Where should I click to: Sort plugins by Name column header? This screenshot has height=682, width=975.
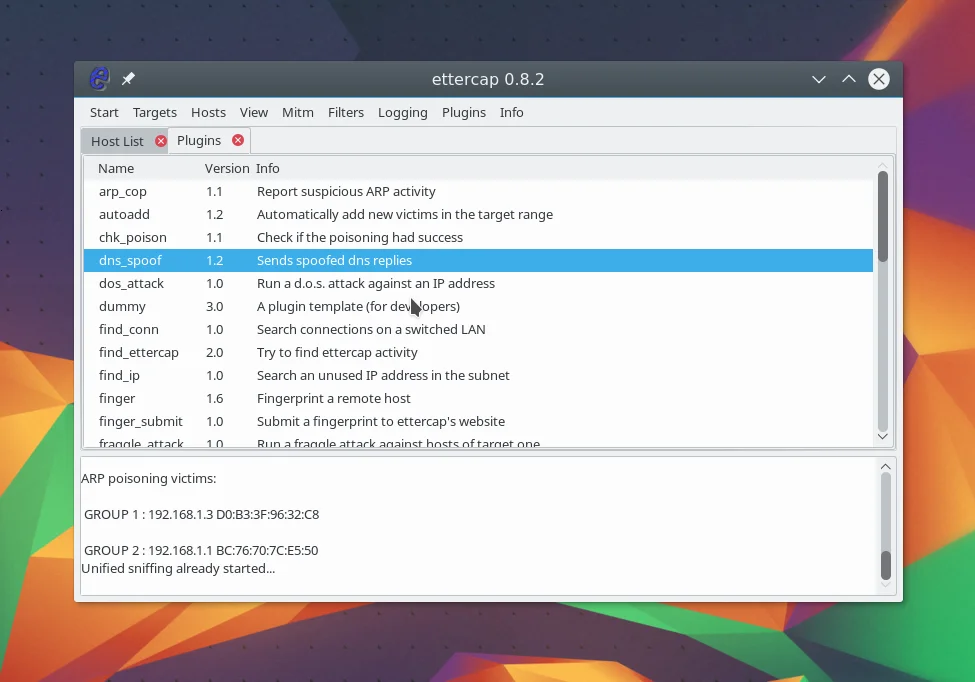coord(116,168)
